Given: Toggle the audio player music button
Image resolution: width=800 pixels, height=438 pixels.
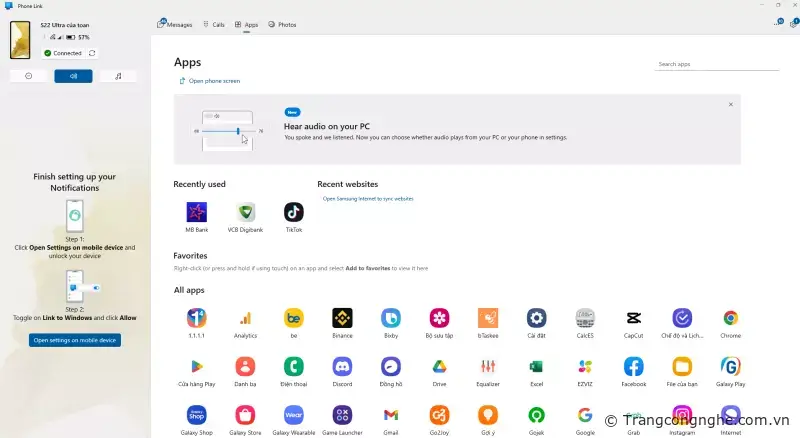Looking at the screenshot, I should tap(118, 76).
